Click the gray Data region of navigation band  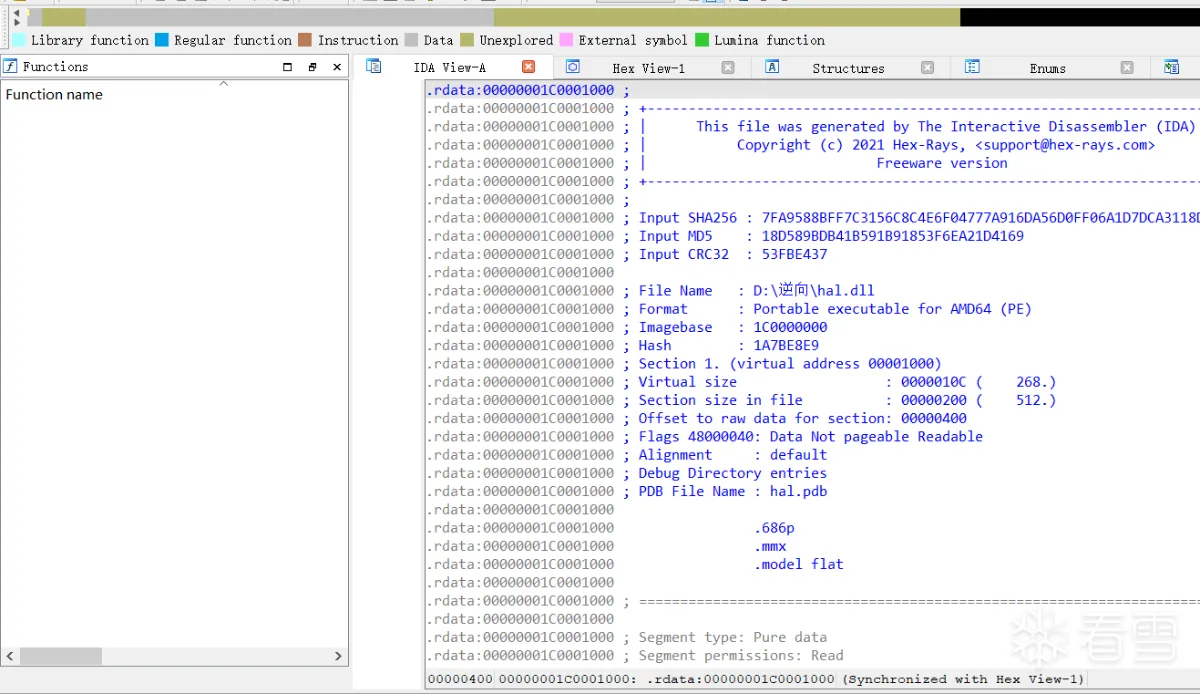point(290,17)
